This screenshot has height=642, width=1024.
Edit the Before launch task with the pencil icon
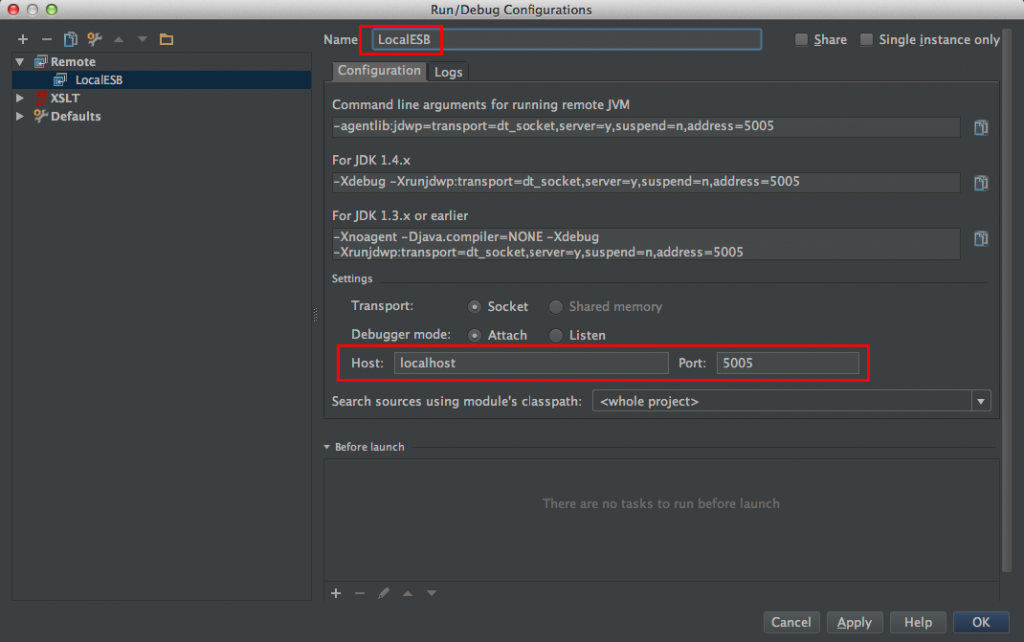[x=383, y=593]
